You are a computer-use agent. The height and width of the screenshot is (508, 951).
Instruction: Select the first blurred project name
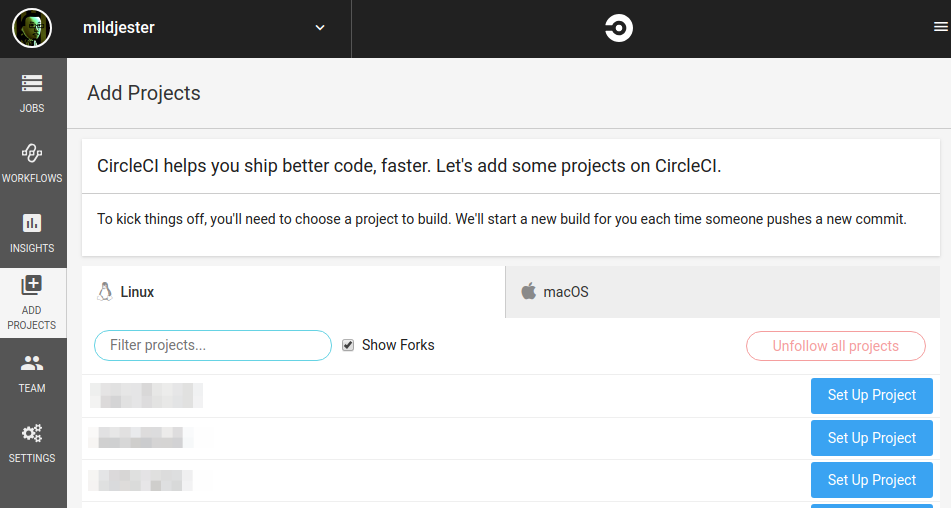(146, 395)
